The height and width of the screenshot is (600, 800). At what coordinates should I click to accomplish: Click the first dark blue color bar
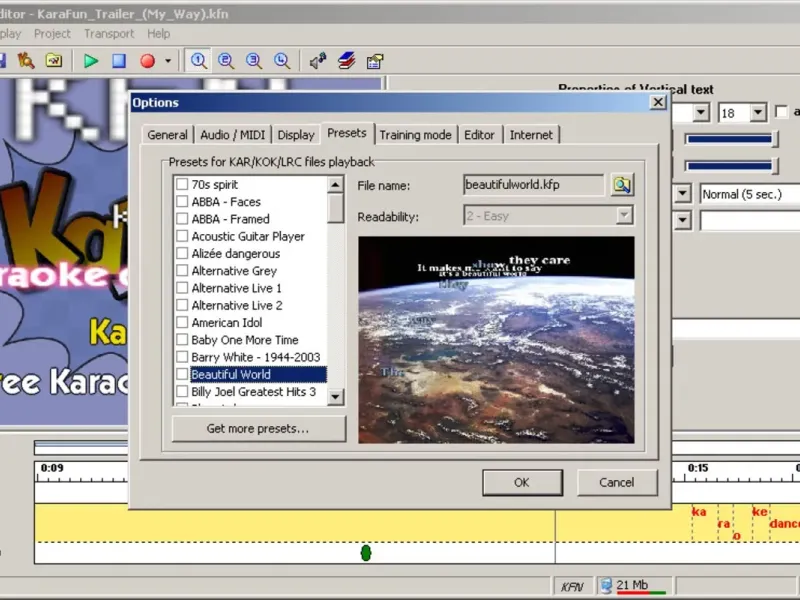point(729,139)
